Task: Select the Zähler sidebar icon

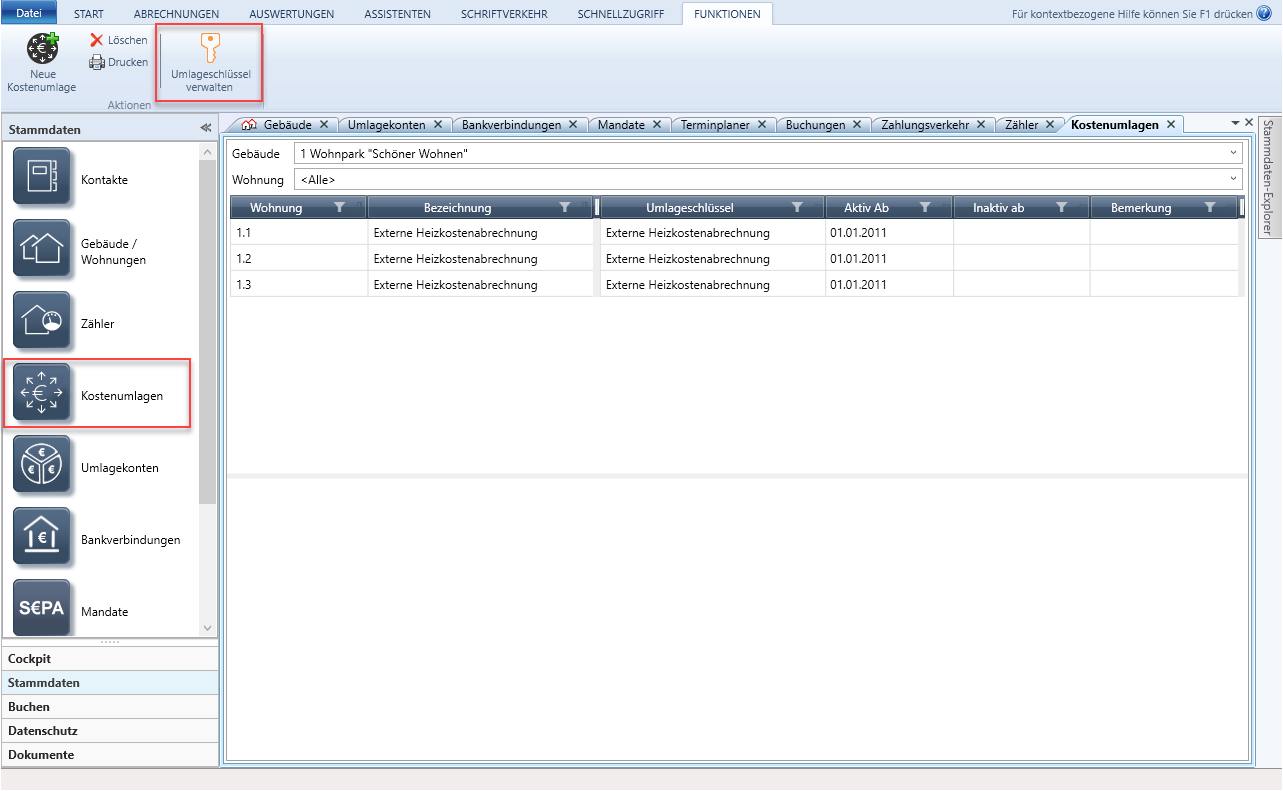Action: 42,323
